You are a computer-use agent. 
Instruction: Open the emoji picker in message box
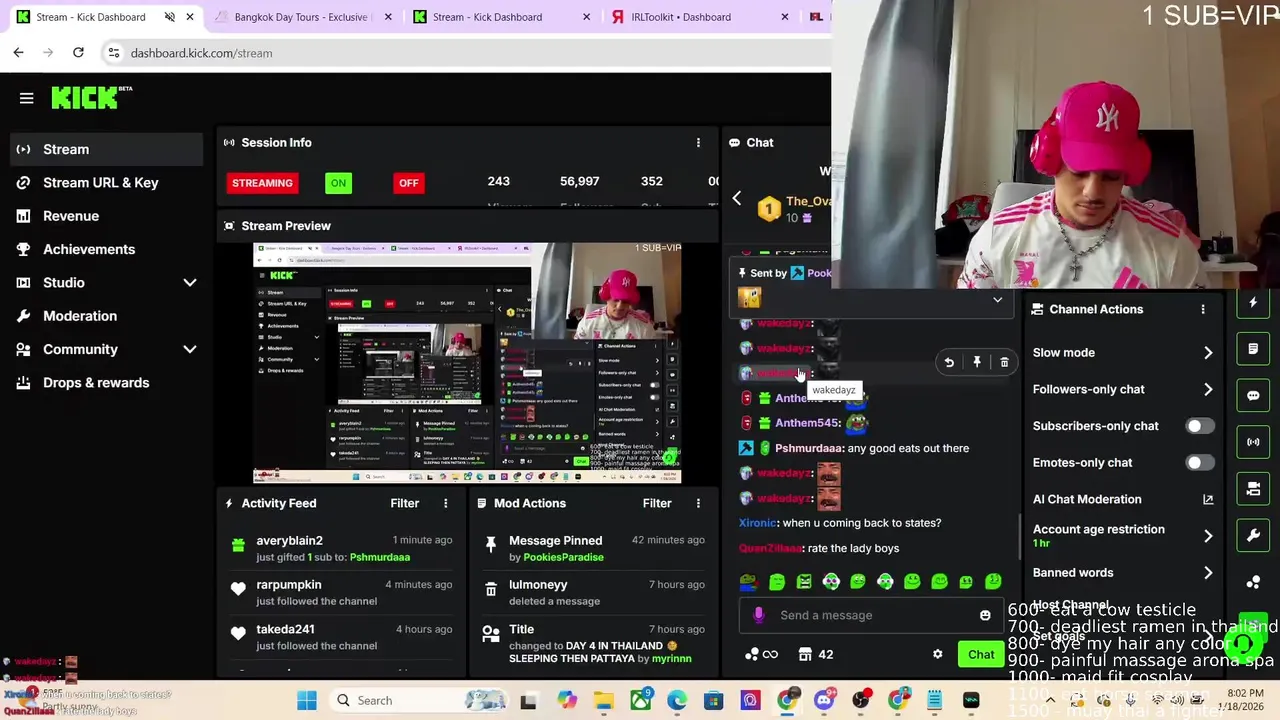(985, 615)
